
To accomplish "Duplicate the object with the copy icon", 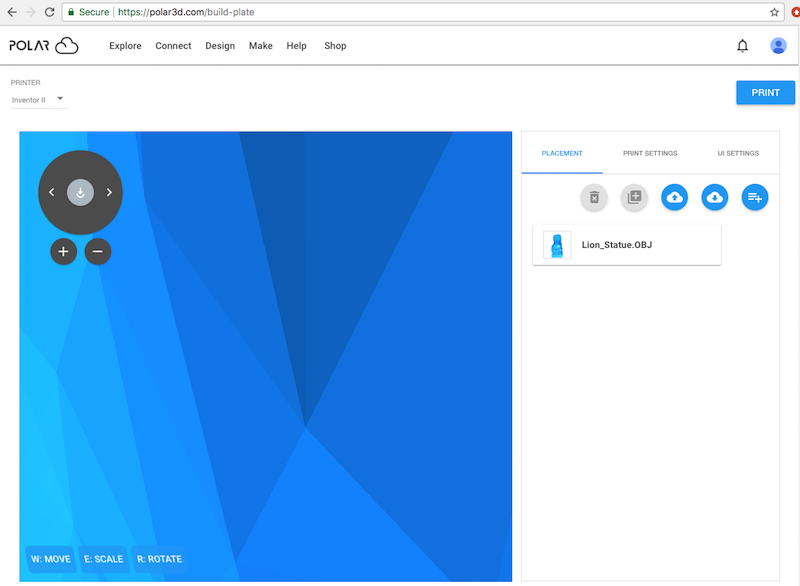I will click(x=634, y=197).
